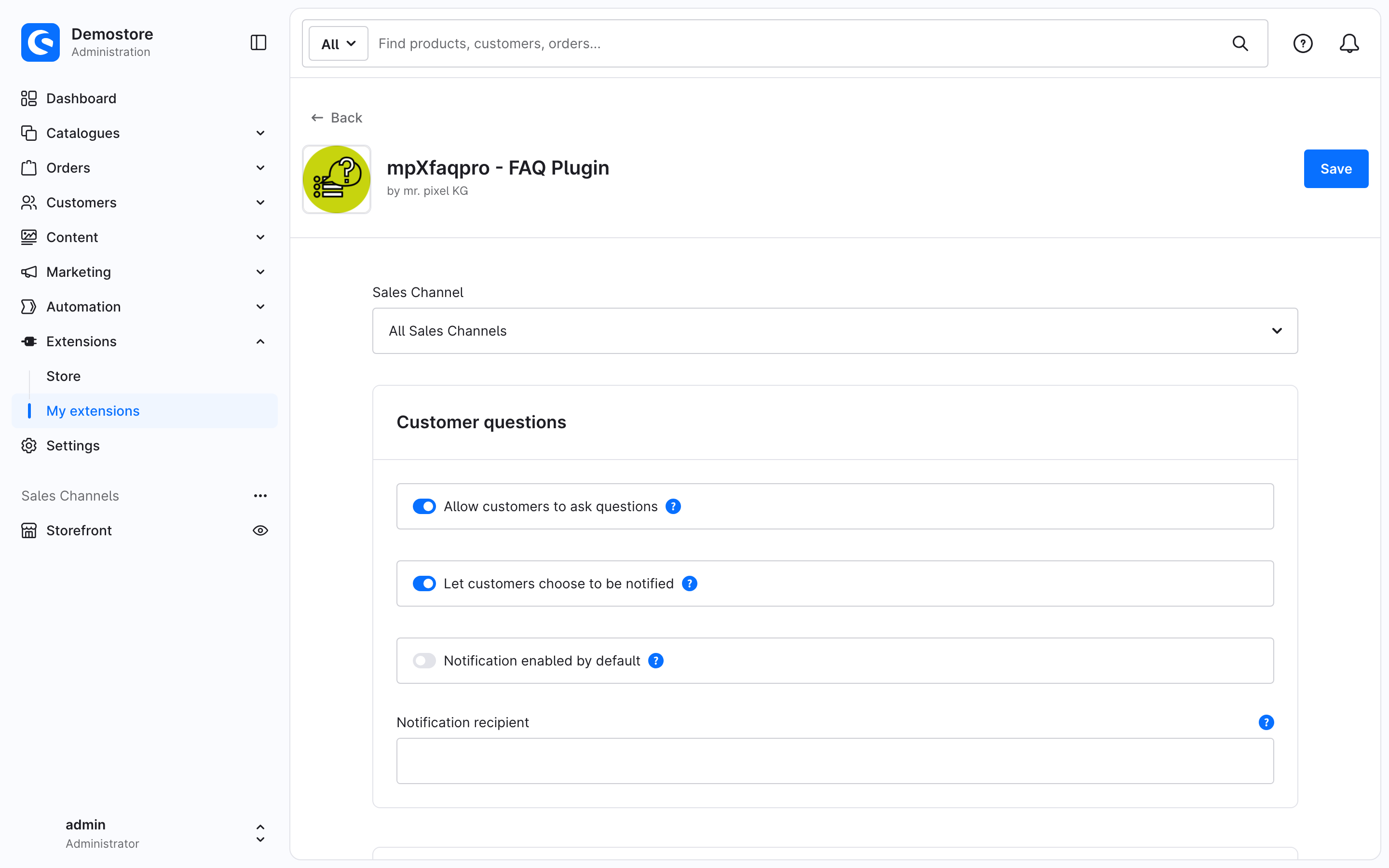The image size is (1389, 868).
Task: Click the Orders bag icon
Action: [29, 168]
